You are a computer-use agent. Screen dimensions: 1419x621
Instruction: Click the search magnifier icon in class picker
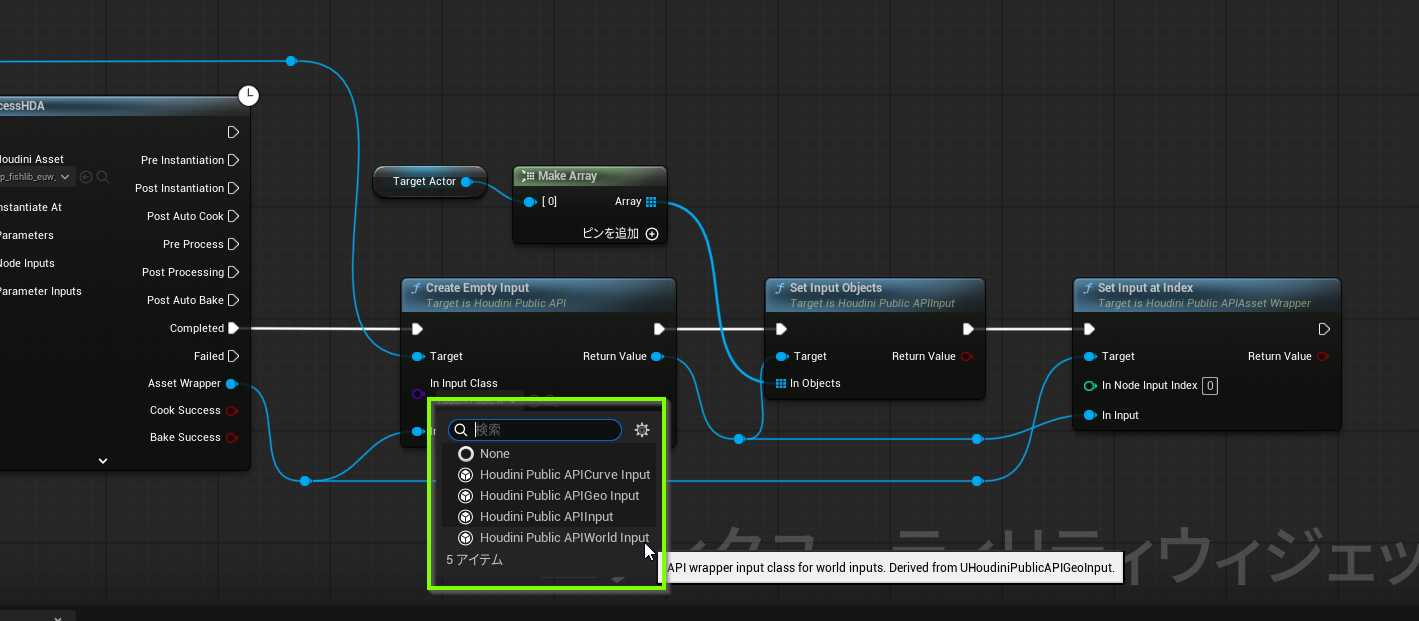[460, 430]
